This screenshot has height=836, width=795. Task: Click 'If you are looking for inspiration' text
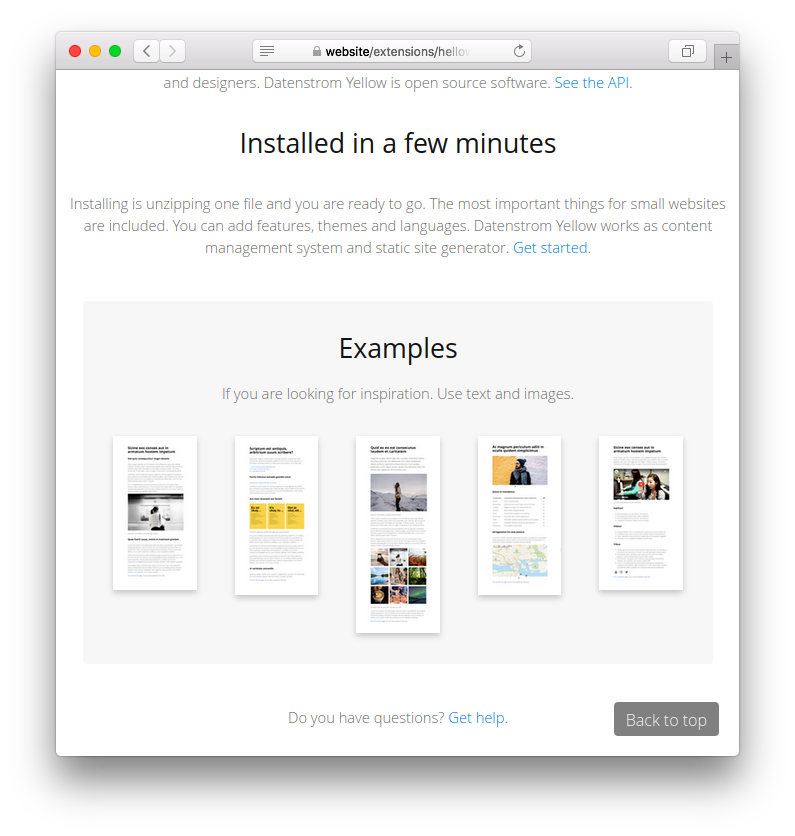click(327, 394)
